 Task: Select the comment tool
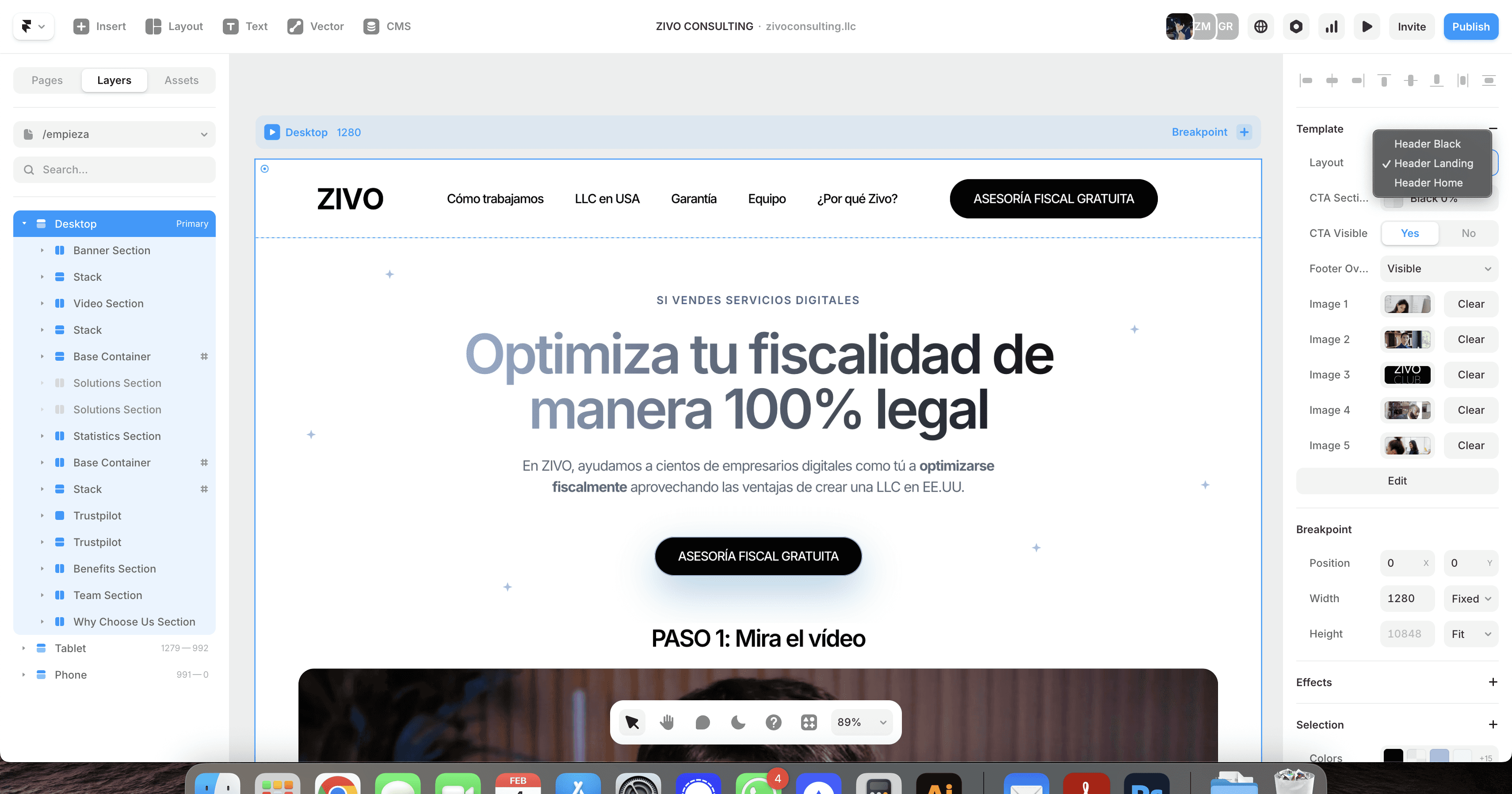(x=702, y=722)
